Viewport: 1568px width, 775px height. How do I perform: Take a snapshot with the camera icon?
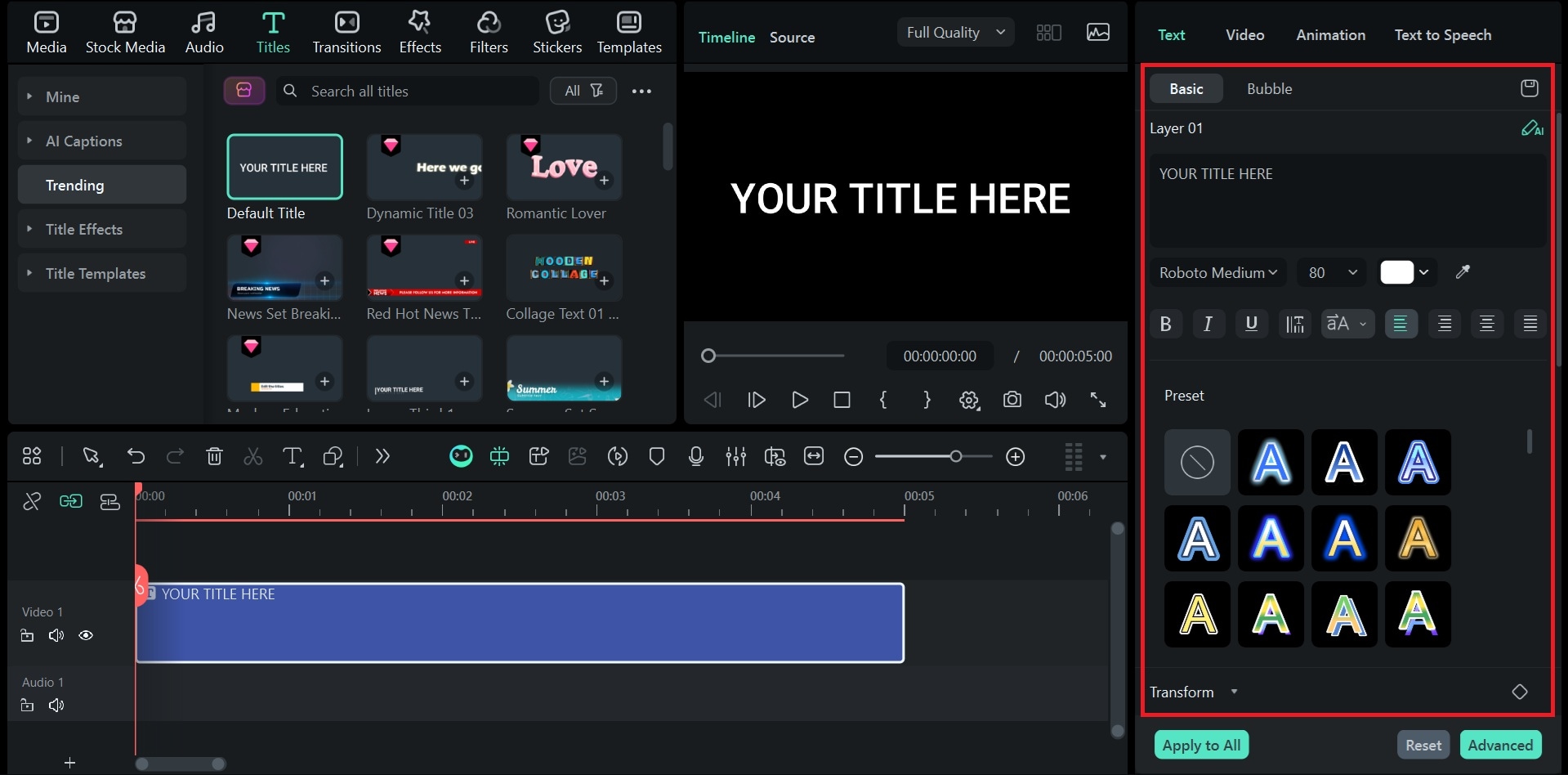[1012, 400]
